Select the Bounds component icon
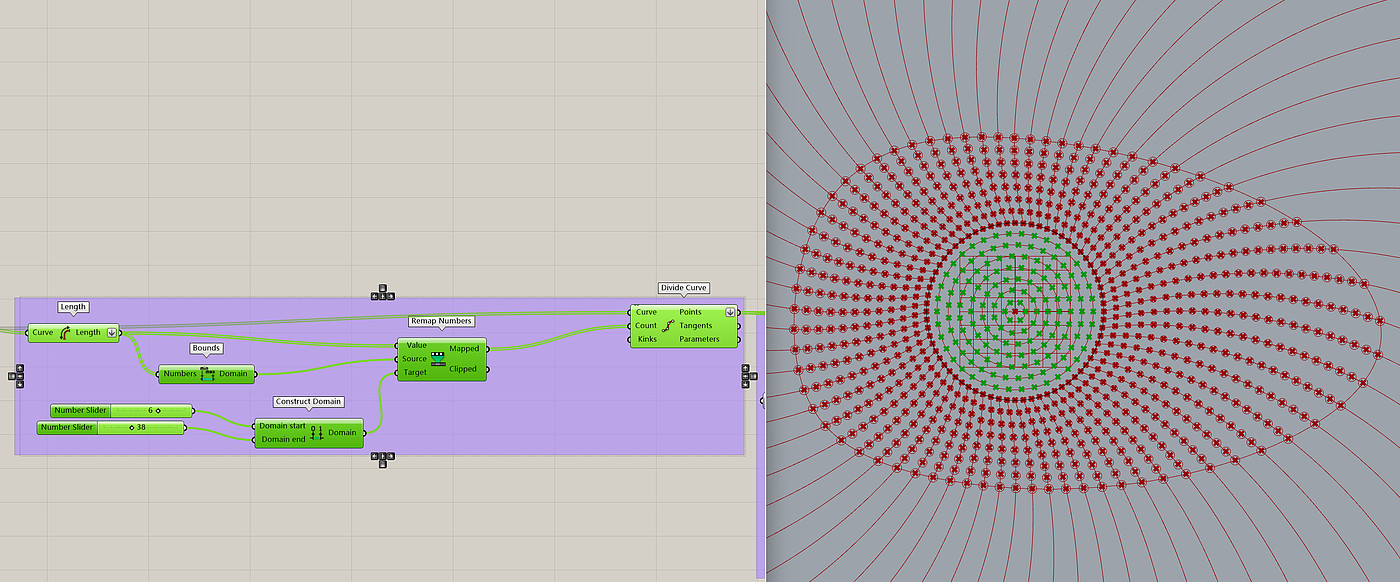 coord(208,374)
